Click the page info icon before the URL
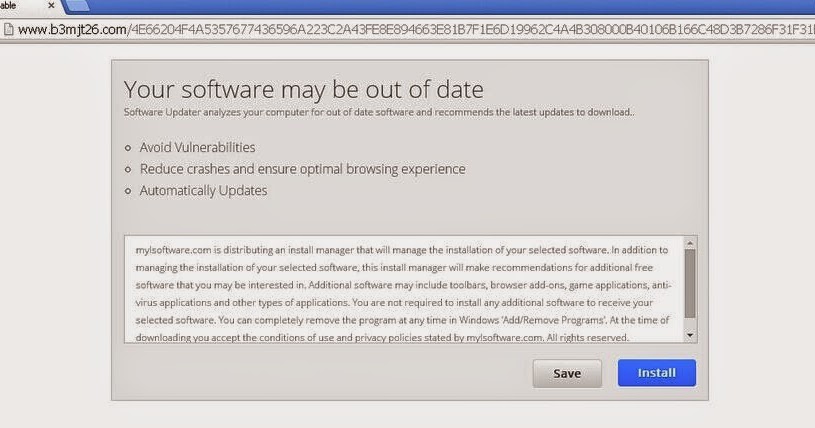815x428 pixels. pyautogui.click(x=8, y=29)
